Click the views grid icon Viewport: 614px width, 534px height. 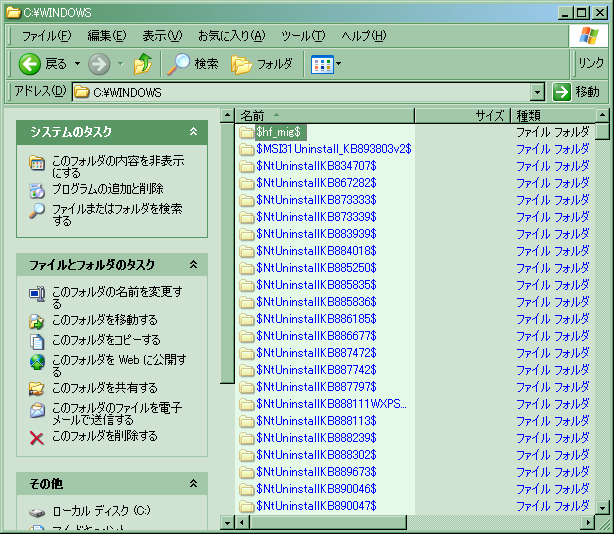(322, 64)
